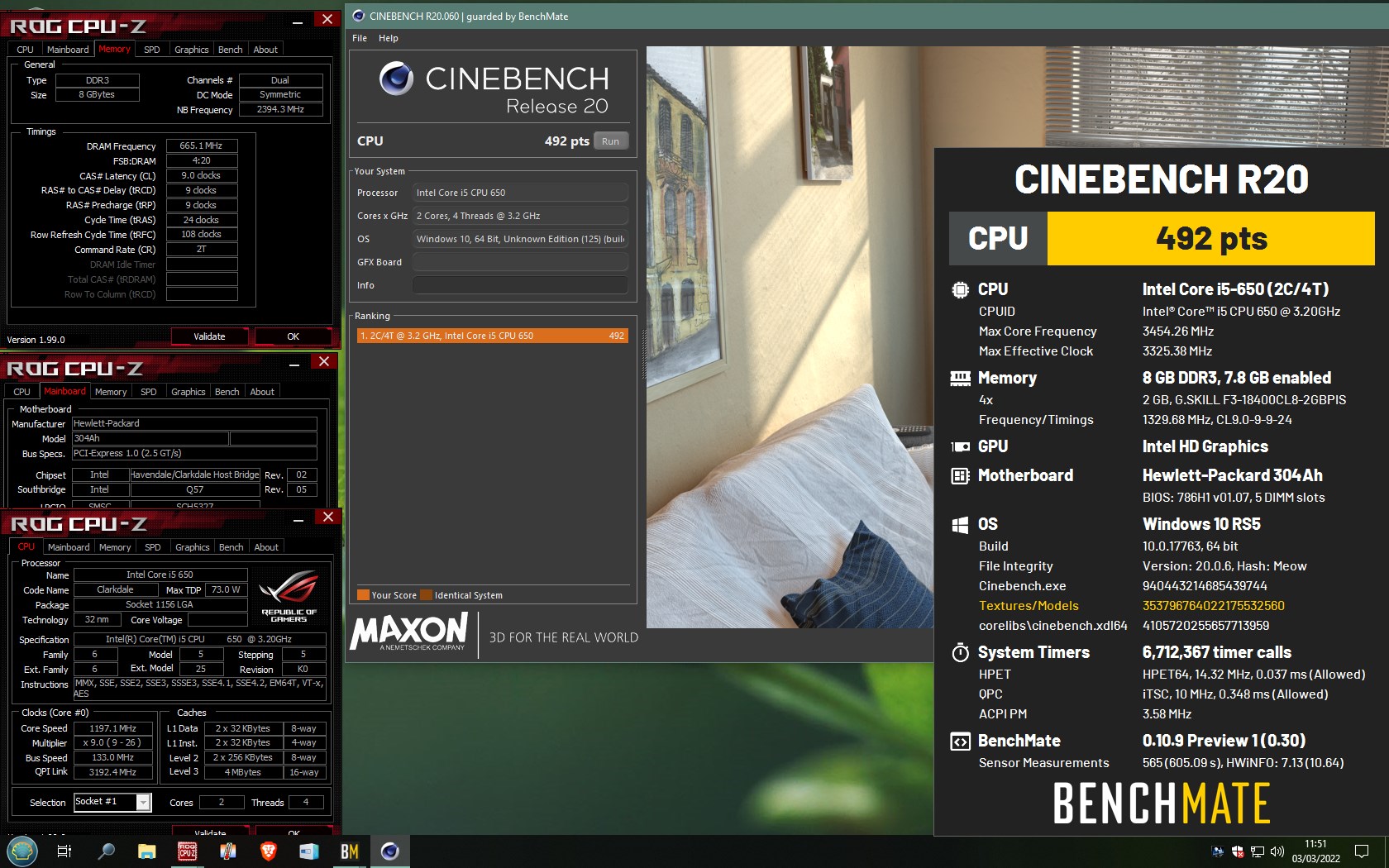Select ranking entry 2C/4T Intel Core i5 CPU 650
Image resolution: width=1389 pixels, height=868 pixels.
493,336
